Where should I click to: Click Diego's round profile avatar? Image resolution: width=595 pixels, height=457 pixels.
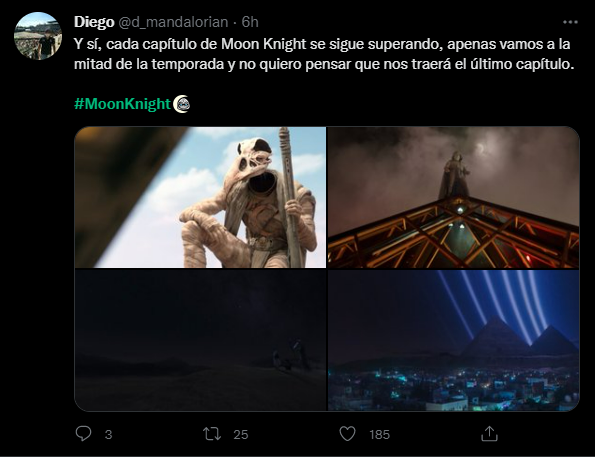point(38,36)
